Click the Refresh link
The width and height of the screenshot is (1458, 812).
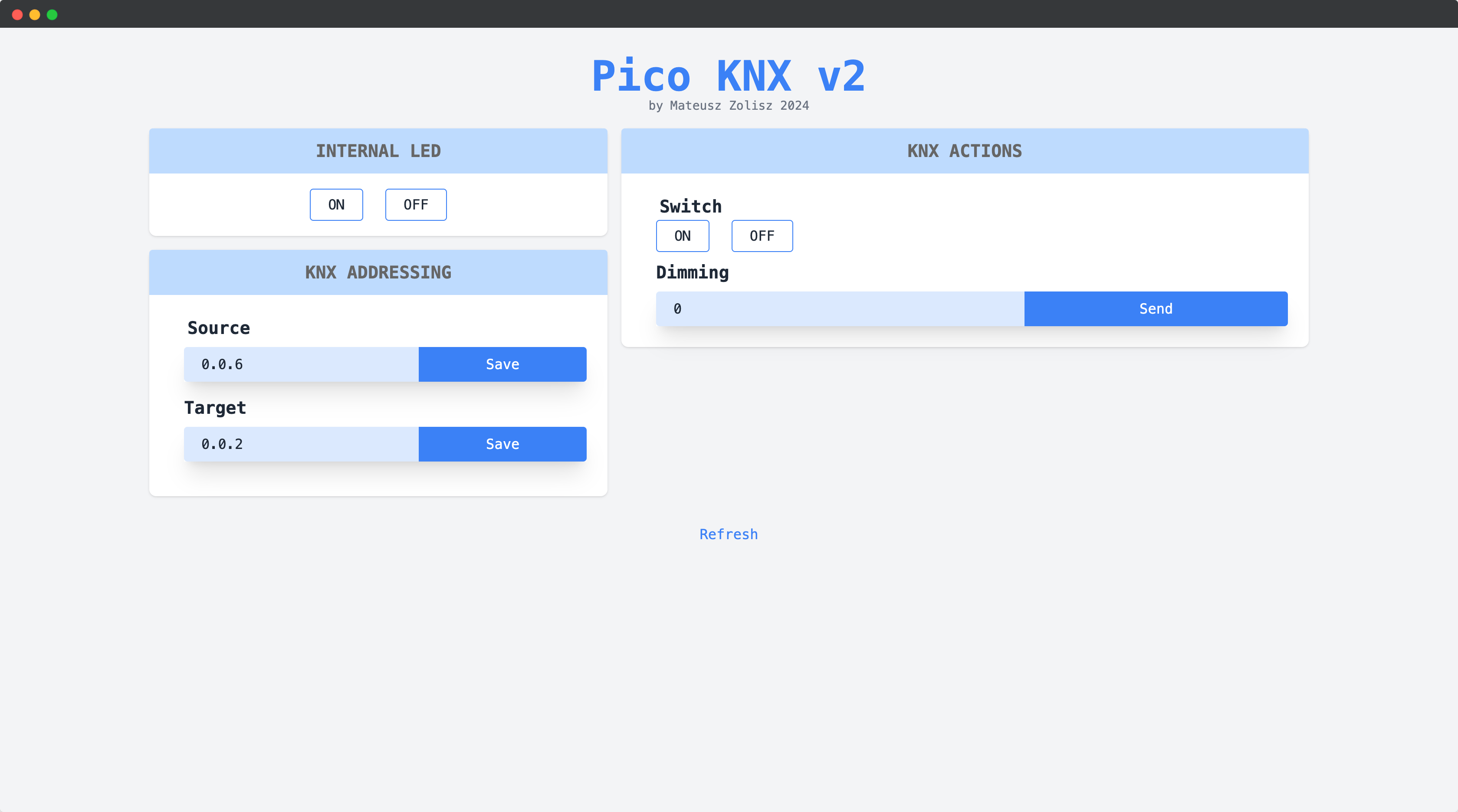pos(729,534)
